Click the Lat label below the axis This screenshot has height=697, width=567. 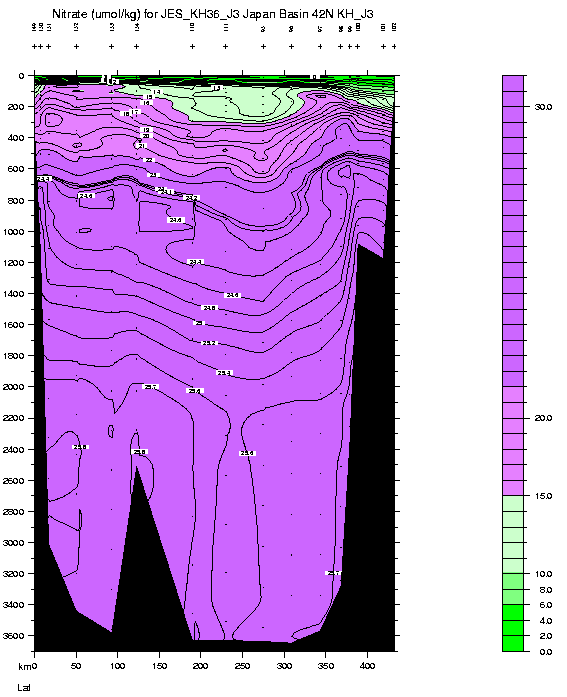coord(24,688)
